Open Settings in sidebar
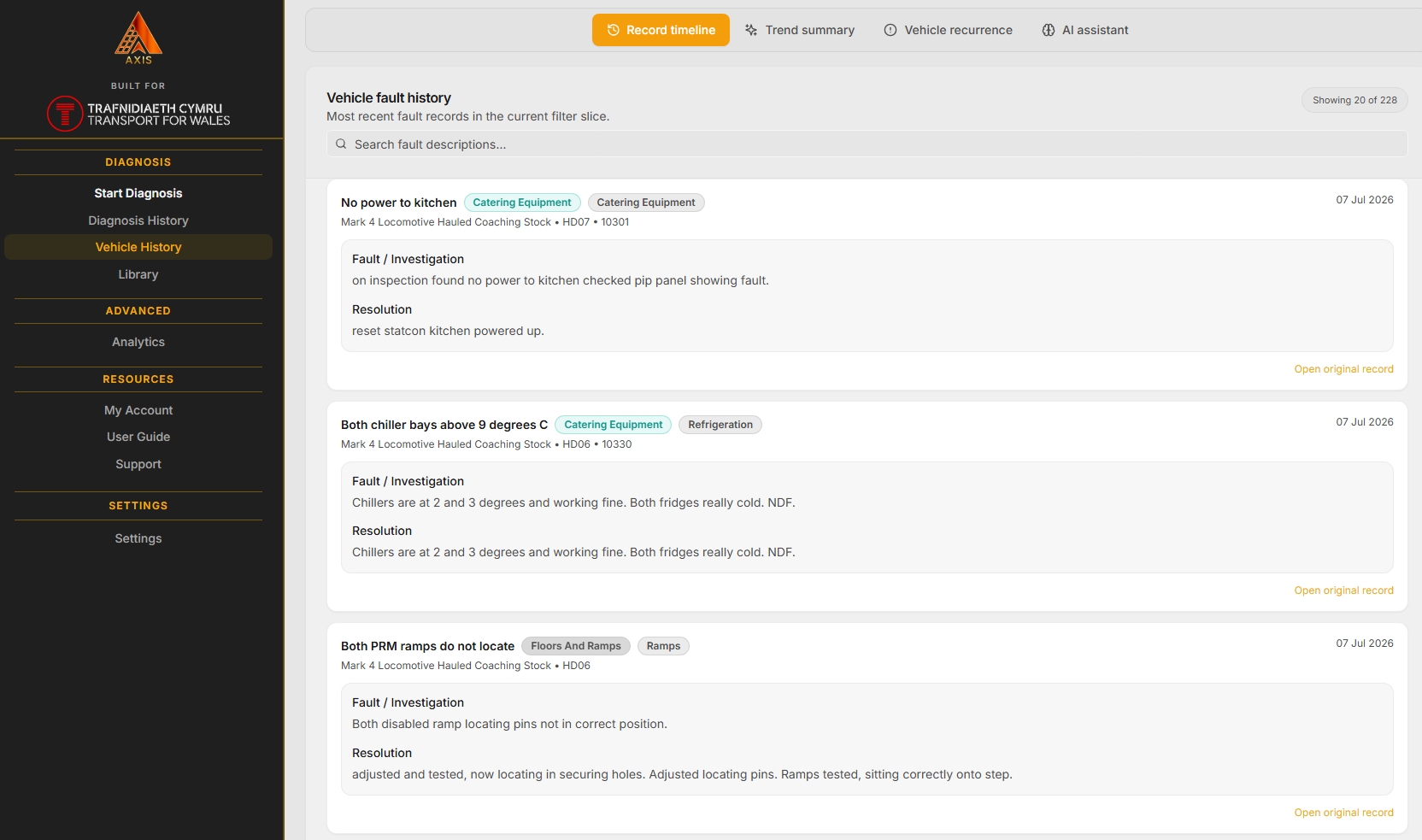Screen dimensions: 1422x840 point(138,538)
